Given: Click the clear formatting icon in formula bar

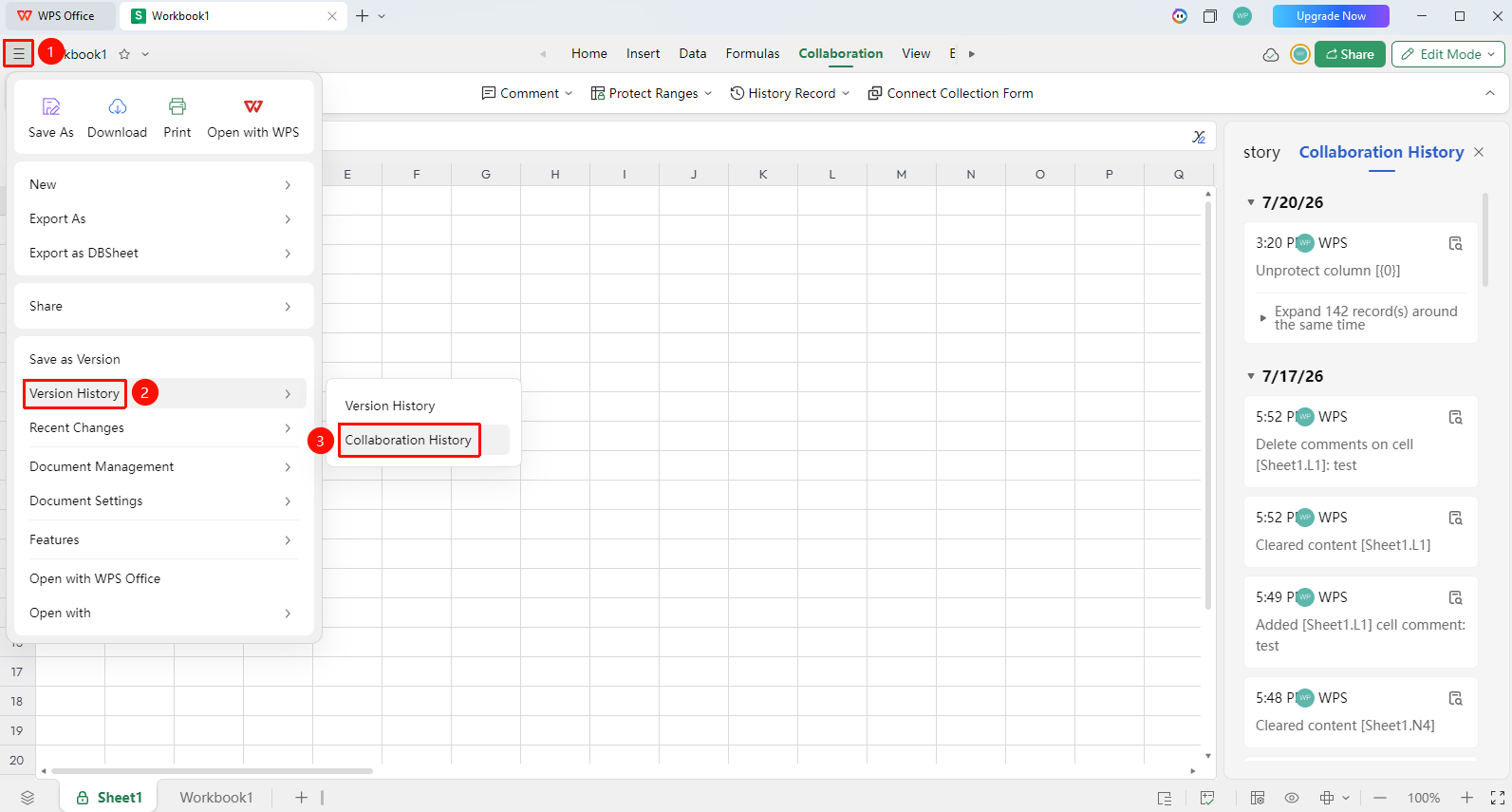Looking at the screenshot, I should coord(1199,137).
